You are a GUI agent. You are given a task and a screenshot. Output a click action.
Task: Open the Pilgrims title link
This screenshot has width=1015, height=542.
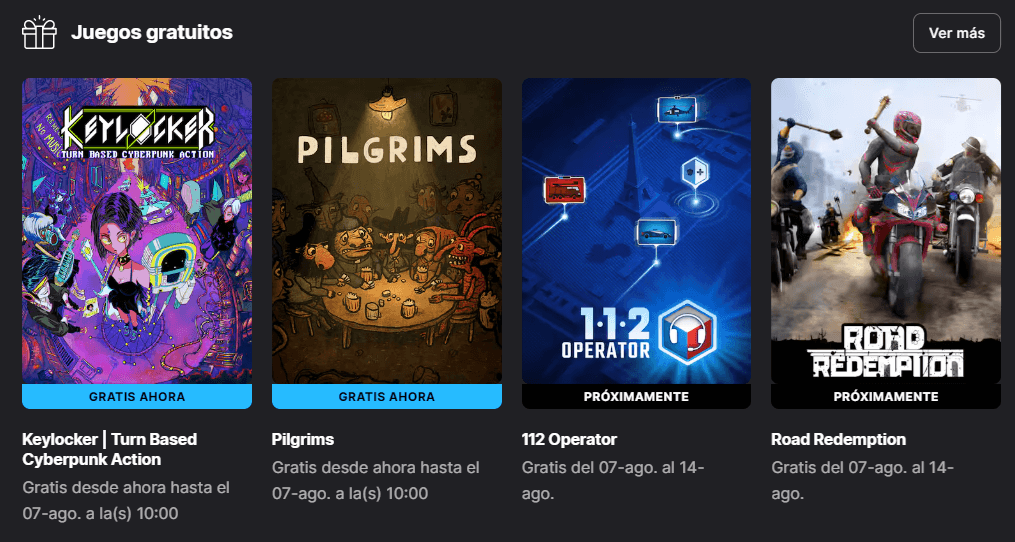(303, 440)
